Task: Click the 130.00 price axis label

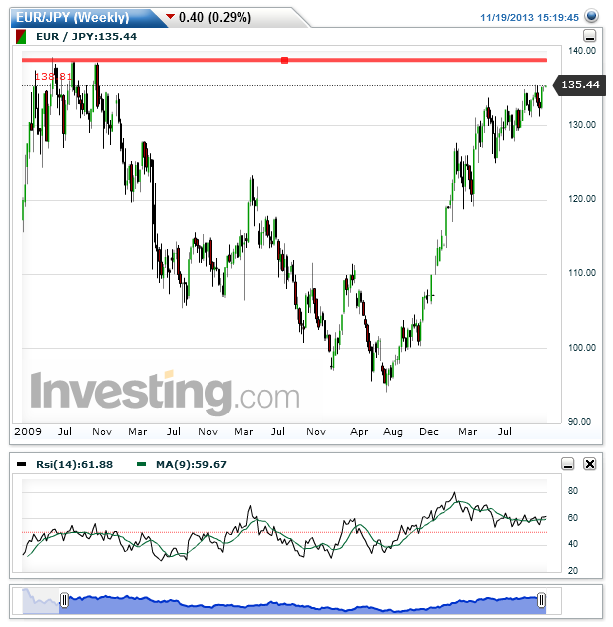Action: coord(582,125)
